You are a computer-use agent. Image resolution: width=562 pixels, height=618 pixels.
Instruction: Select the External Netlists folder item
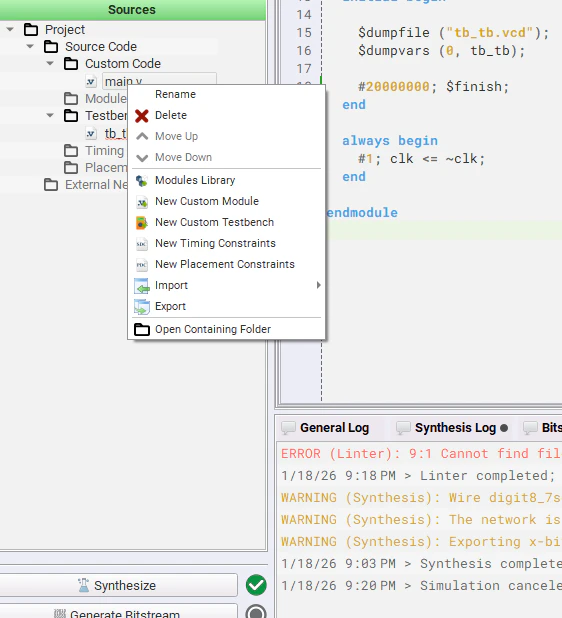86,185
